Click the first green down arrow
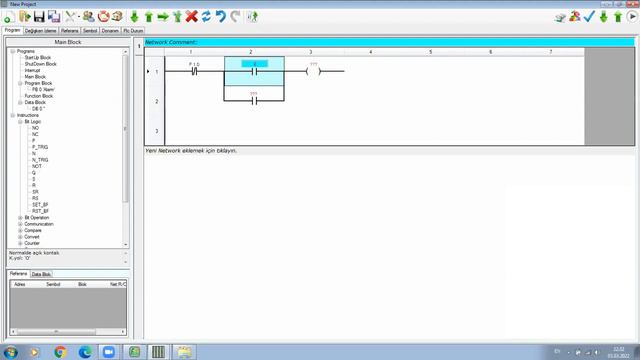Viewport: 640px width, 360px height. click(x=134, y=17)
